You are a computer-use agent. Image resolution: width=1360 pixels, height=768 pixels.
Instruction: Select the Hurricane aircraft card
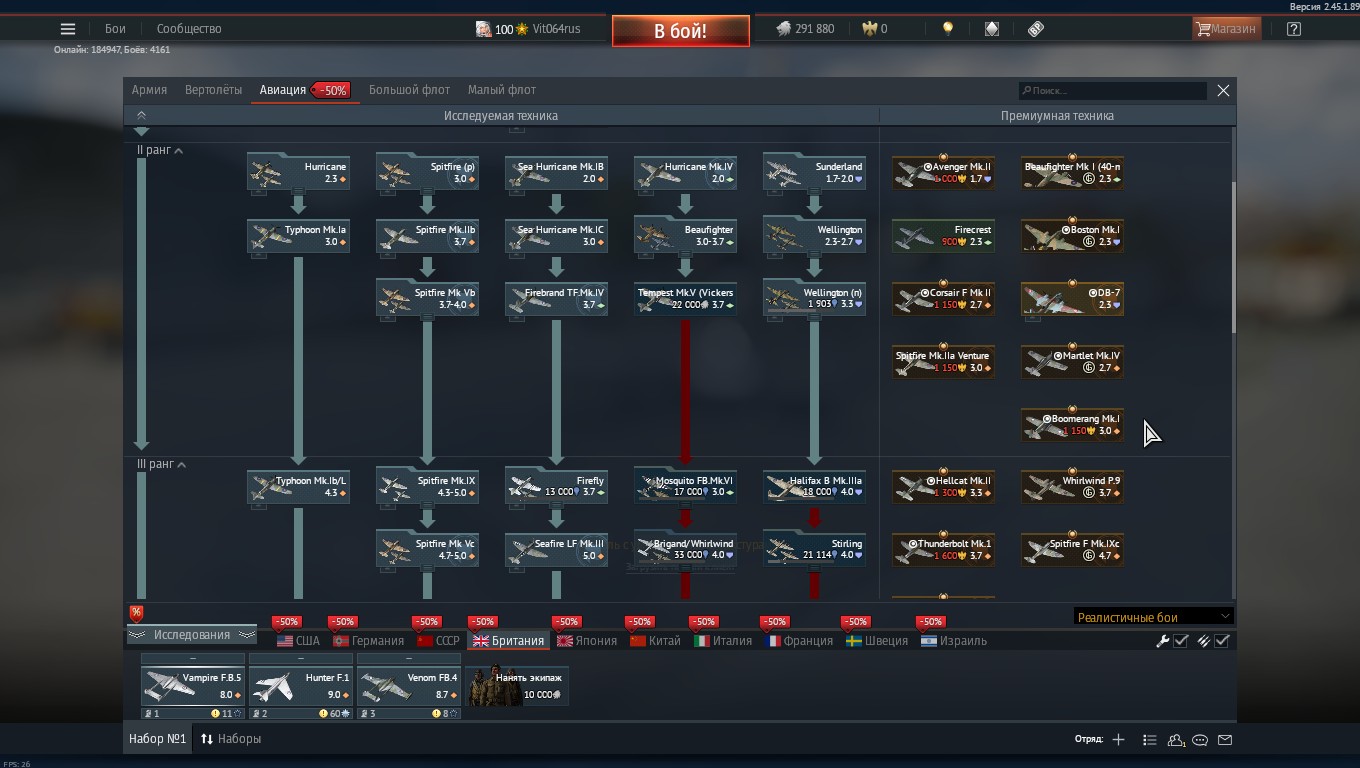click(x=298, y=172)
